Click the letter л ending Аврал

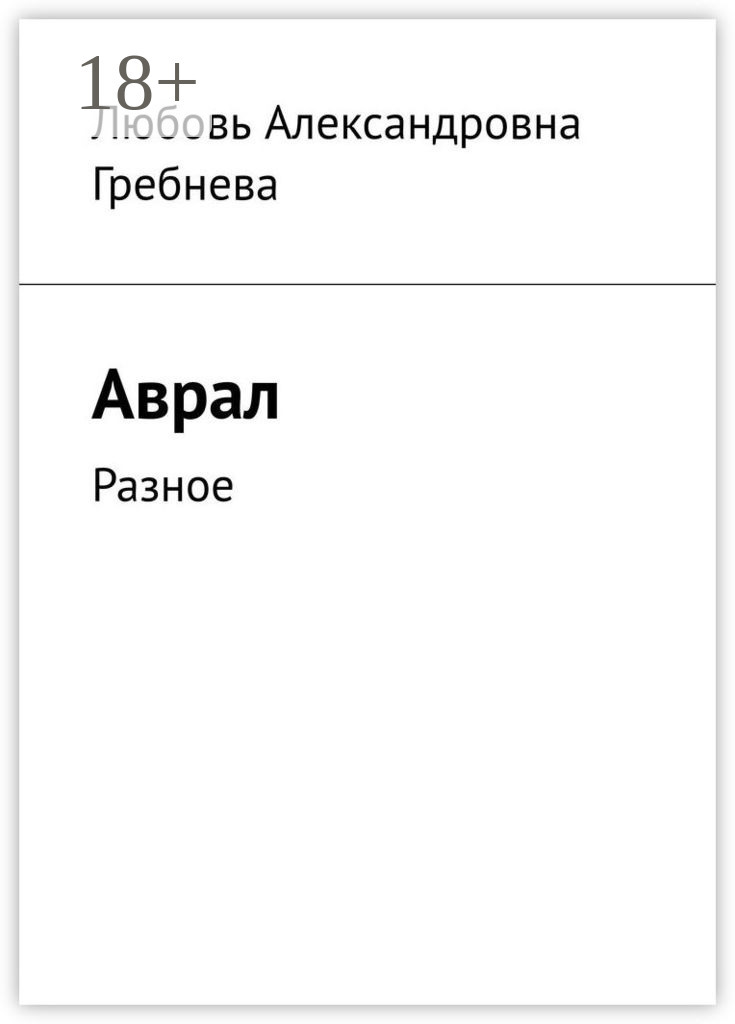click(x=261, y=401)
